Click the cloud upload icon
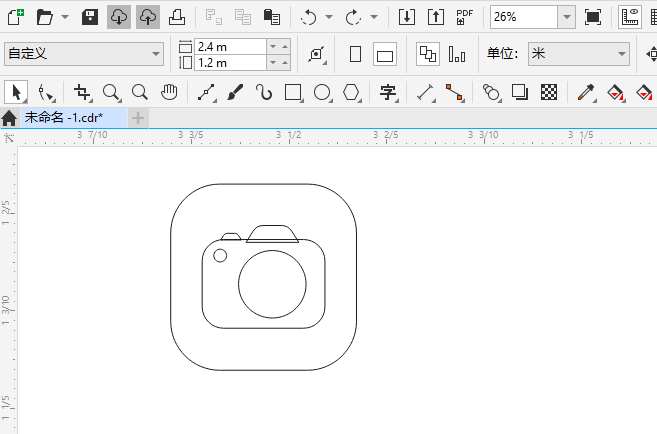Image resolution: width=657 pixels, height=434 pixels. [148, 17]
